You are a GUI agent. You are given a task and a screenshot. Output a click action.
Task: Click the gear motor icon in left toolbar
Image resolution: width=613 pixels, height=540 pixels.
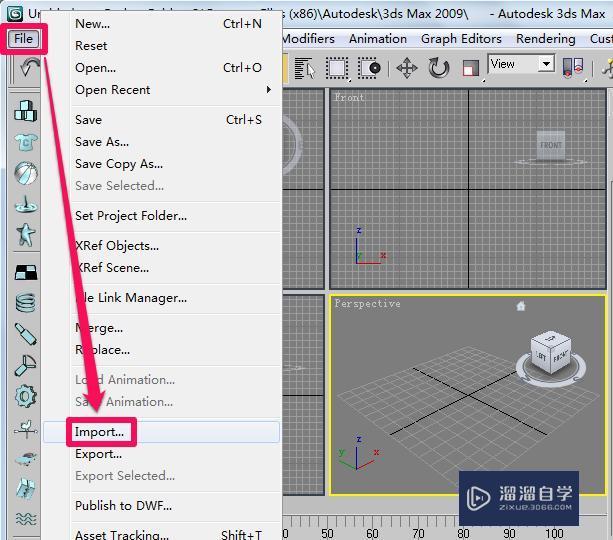coord(26,396)
